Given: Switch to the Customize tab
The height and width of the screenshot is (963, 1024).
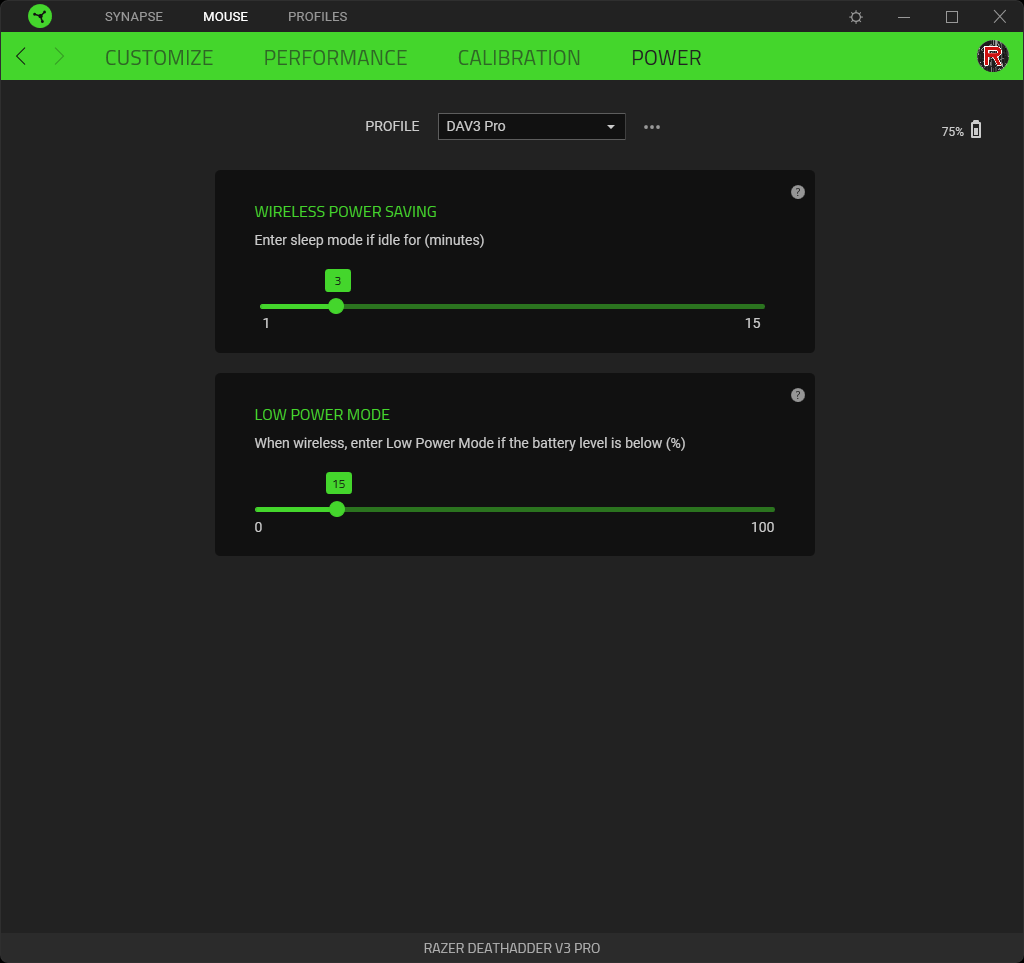Looking at the screenshot, I should point(159,58).
